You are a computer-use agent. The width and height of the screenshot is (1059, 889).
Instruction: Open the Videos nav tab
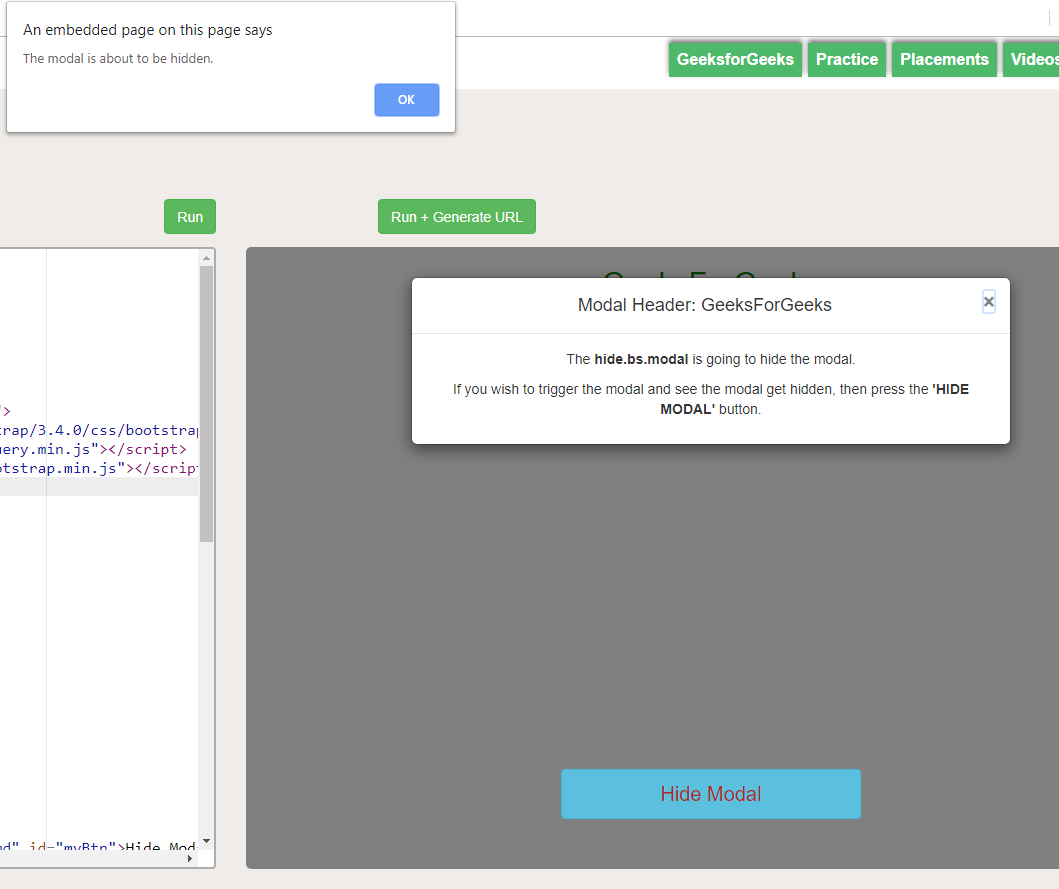(x=1031, y=59)
